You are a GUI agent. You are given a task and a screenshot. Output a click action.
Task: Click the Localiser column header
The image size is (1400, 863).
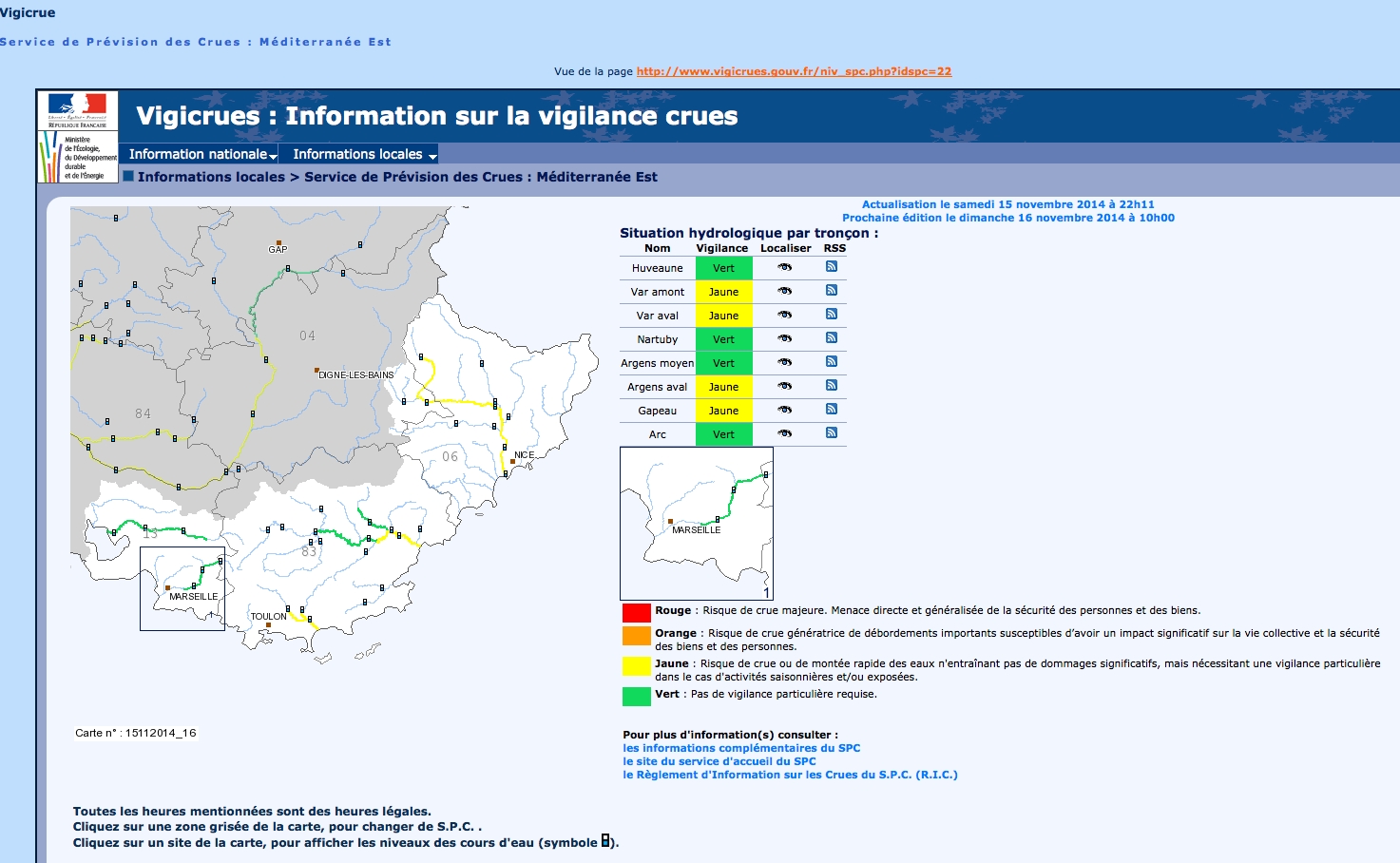[x=786, y=248]
